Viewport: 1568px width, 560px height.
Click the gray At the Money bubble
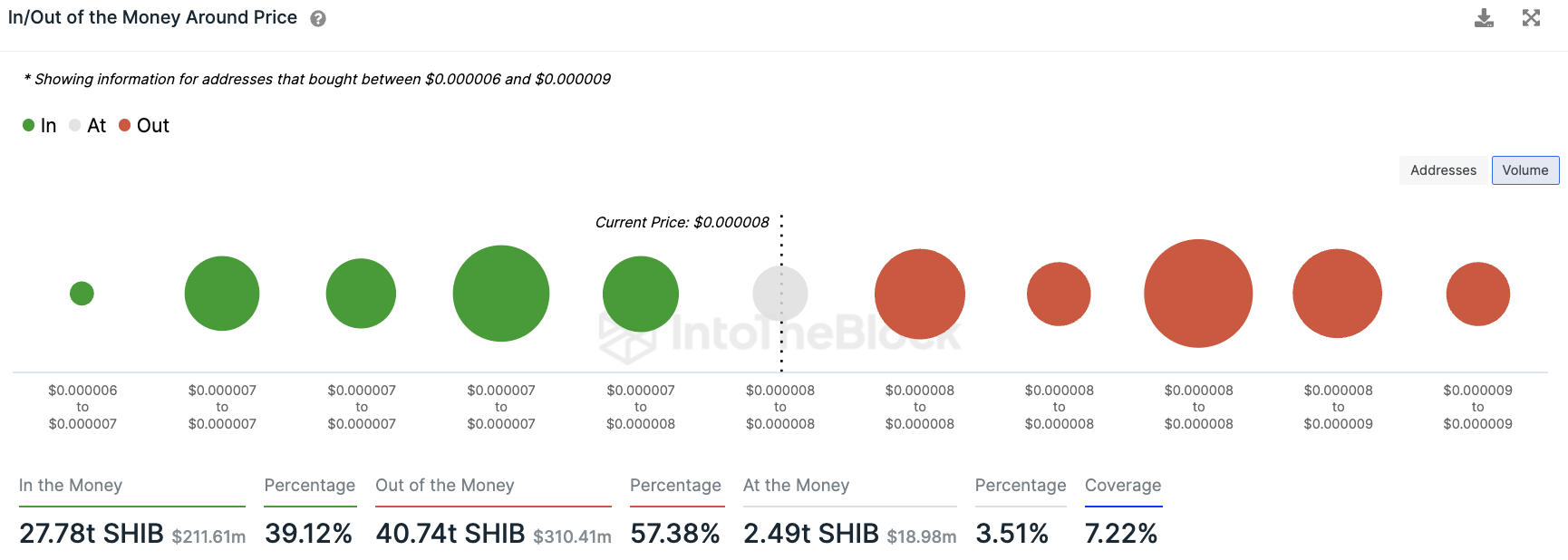tap(780, 294)
